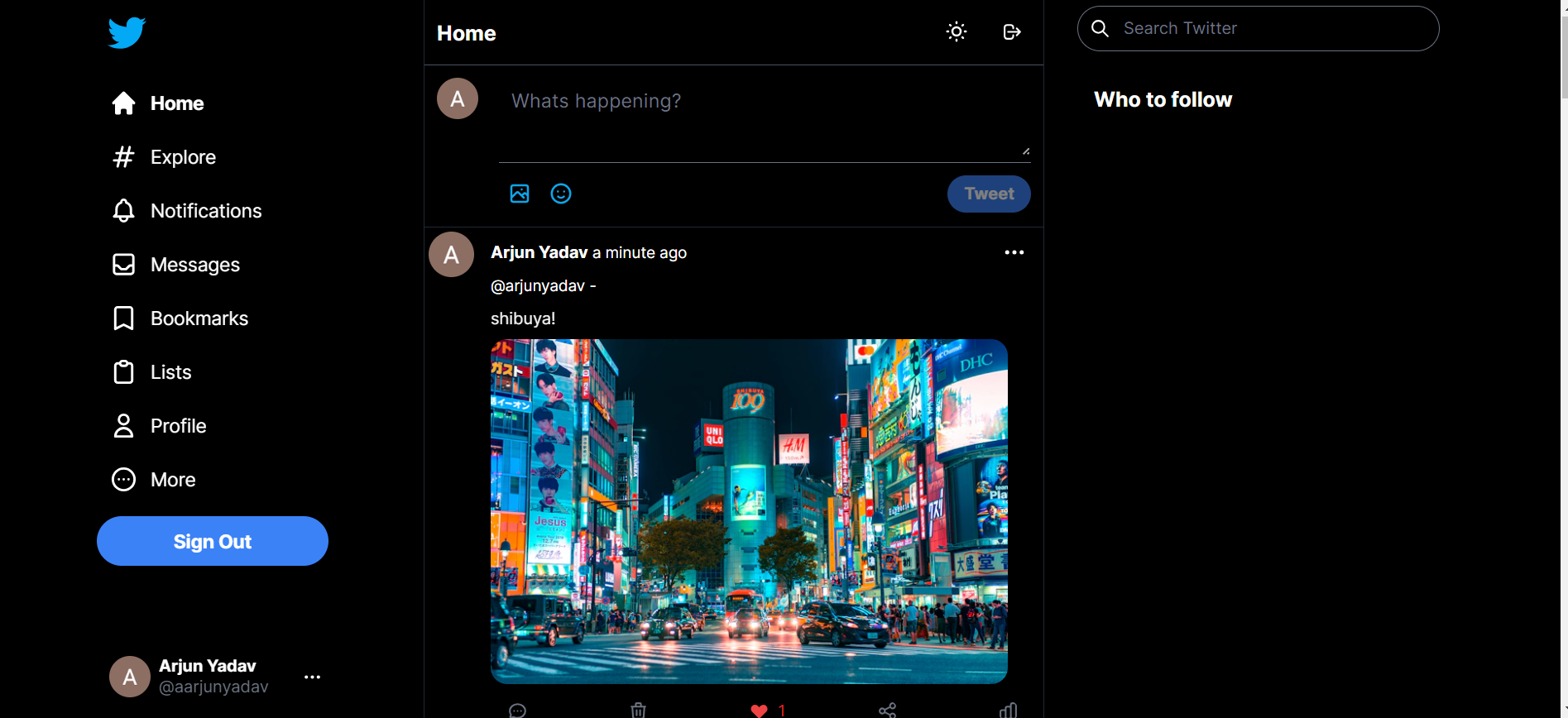Click the magnifying glass search icon
This screenshot has width=1568, height=718.
coord(1100,29)
